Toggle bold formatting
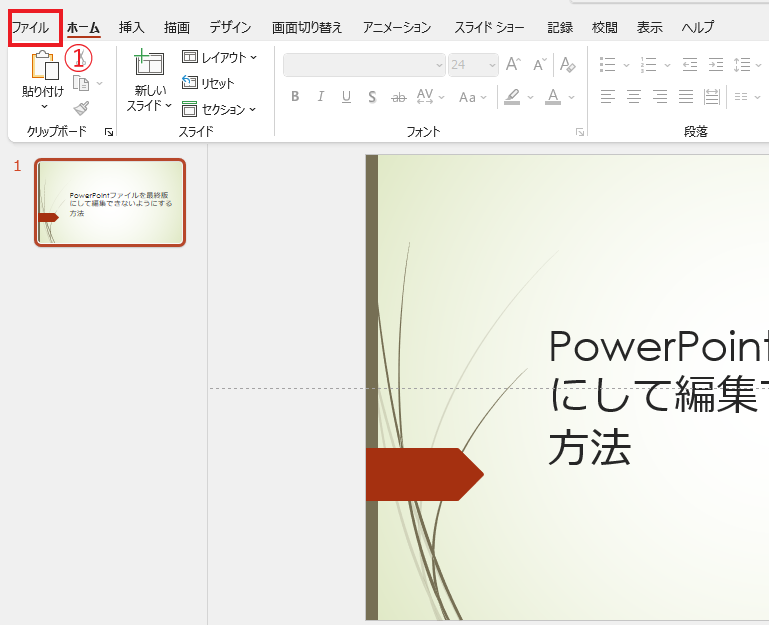 pyautogui.click(x=295, y=97)
